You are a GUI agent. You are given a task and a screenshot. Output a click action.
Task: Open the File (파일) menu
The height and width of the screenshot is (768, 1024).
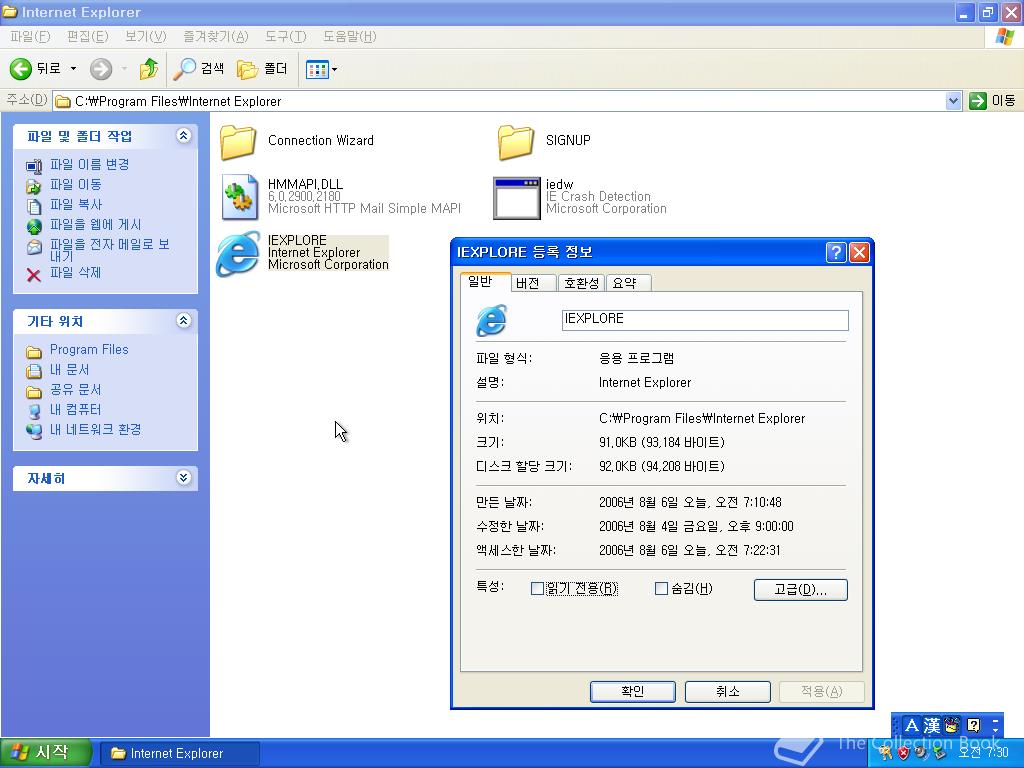click(x=30, y=37)
